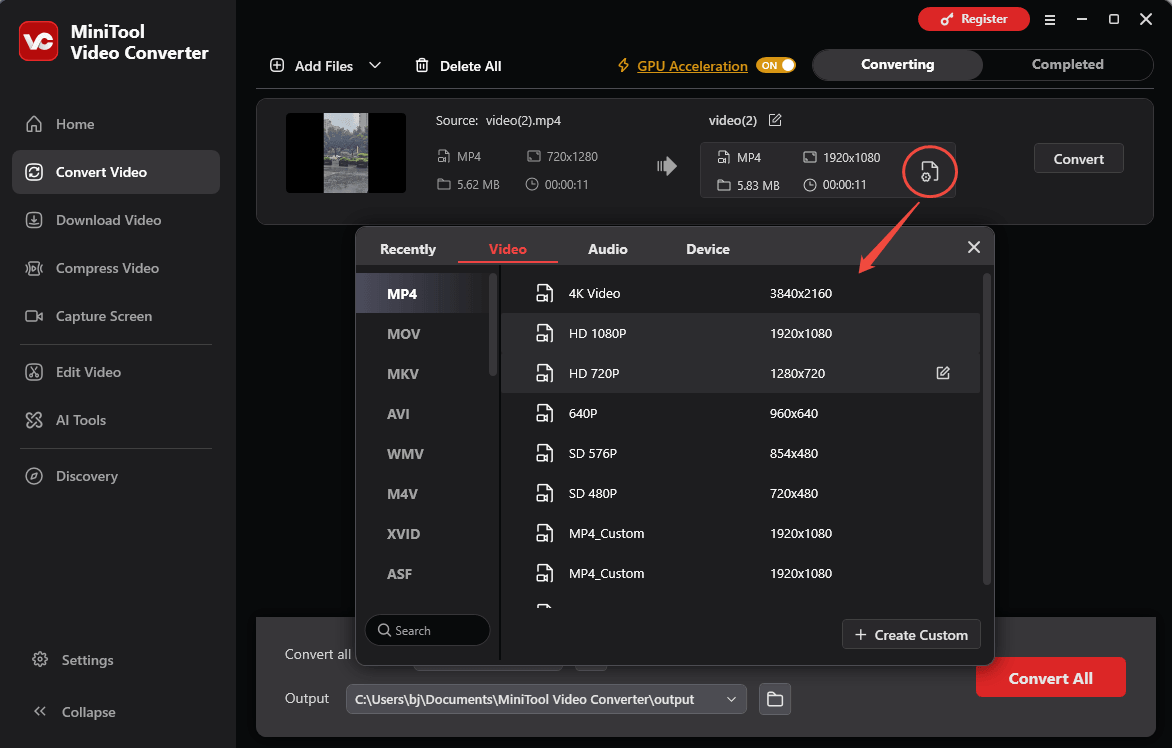Open the output path dropdown
This screenshot has width=1172, height=748.
731,699
